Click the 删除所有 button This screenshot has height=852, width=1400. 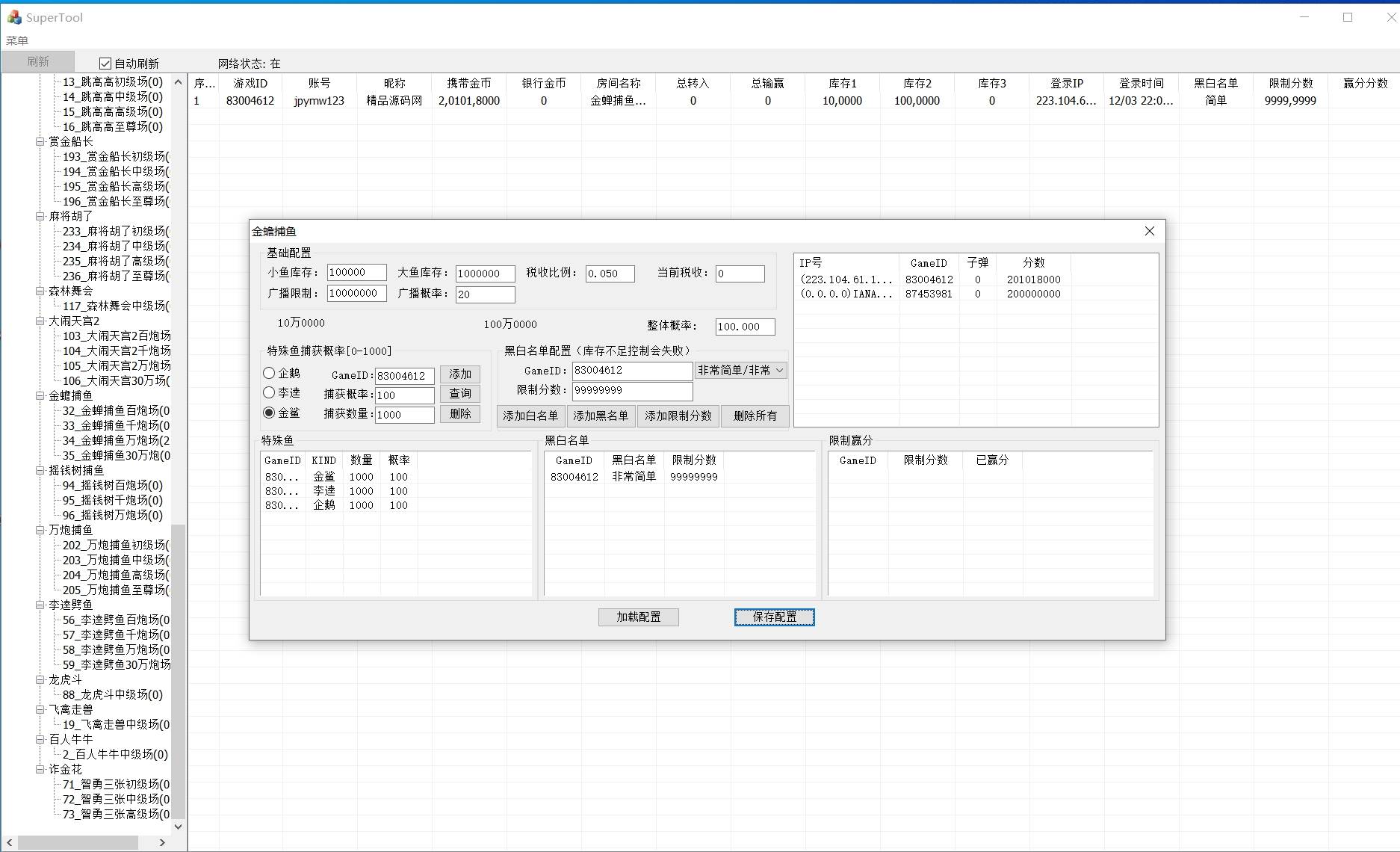point(755,416)
